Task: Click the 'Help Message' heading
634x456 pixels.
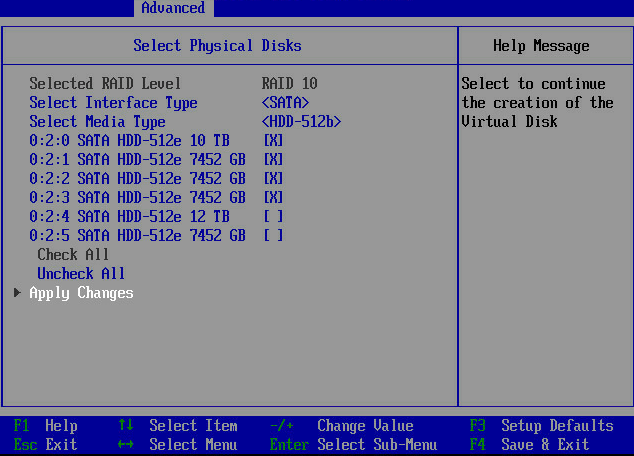Action: (x=541, y=46)
